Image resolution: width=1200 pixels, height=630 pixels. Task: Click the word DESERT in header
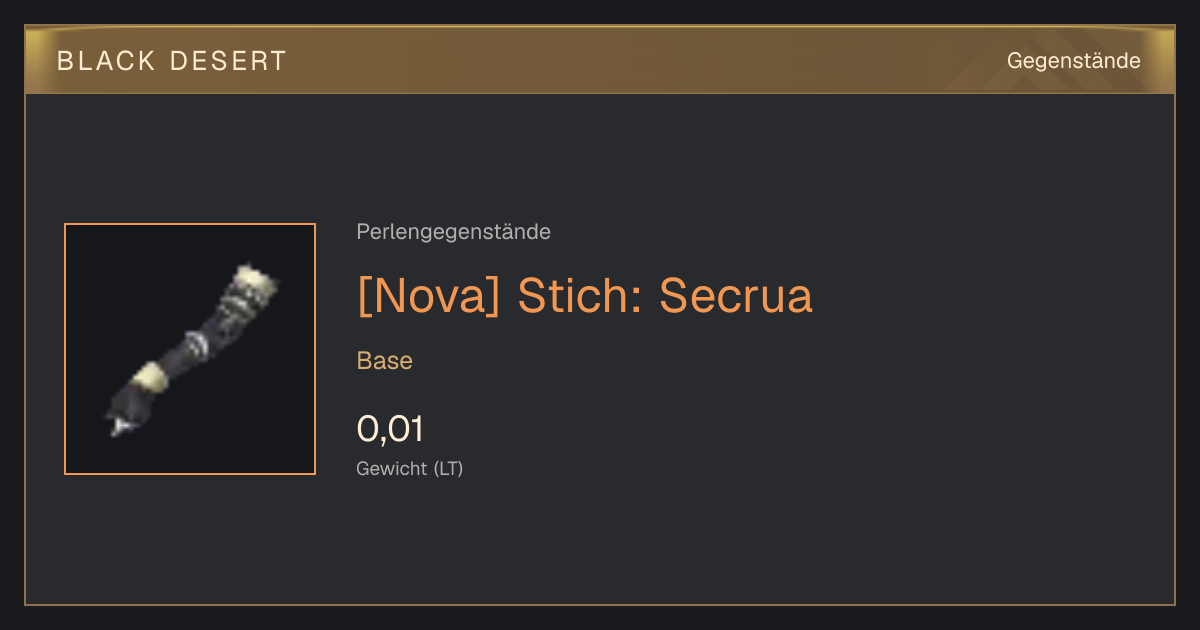229,61
